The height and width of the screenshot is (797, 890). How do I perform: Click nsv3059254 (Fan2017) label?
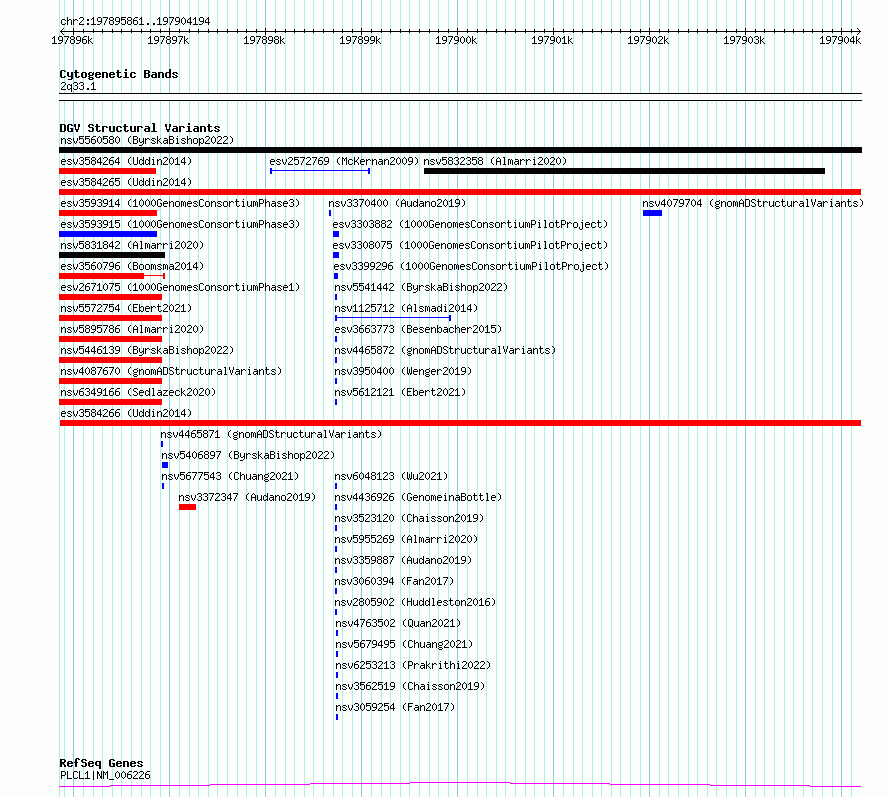395,707
